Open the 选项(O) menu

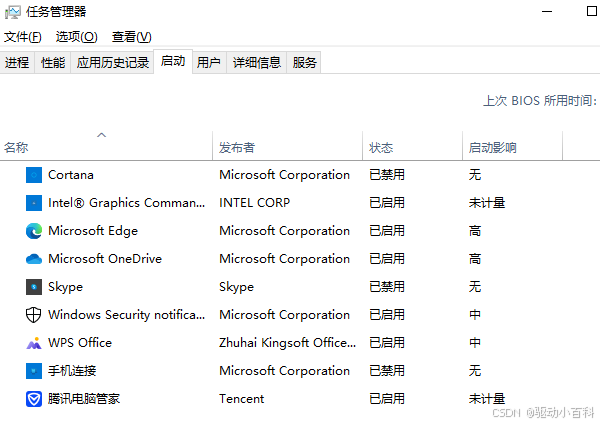[77, 37]
